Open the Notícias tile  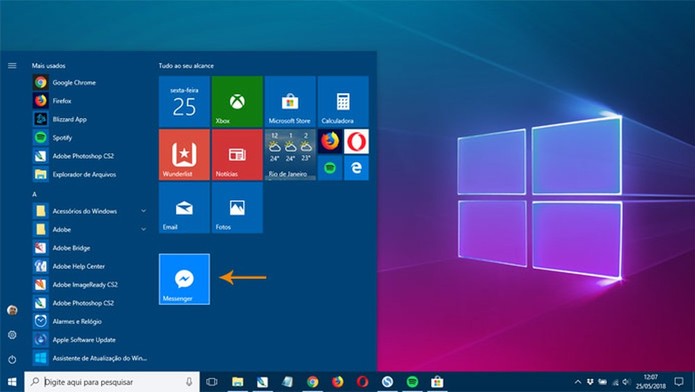pyautogui.click(x=237, y=155)
